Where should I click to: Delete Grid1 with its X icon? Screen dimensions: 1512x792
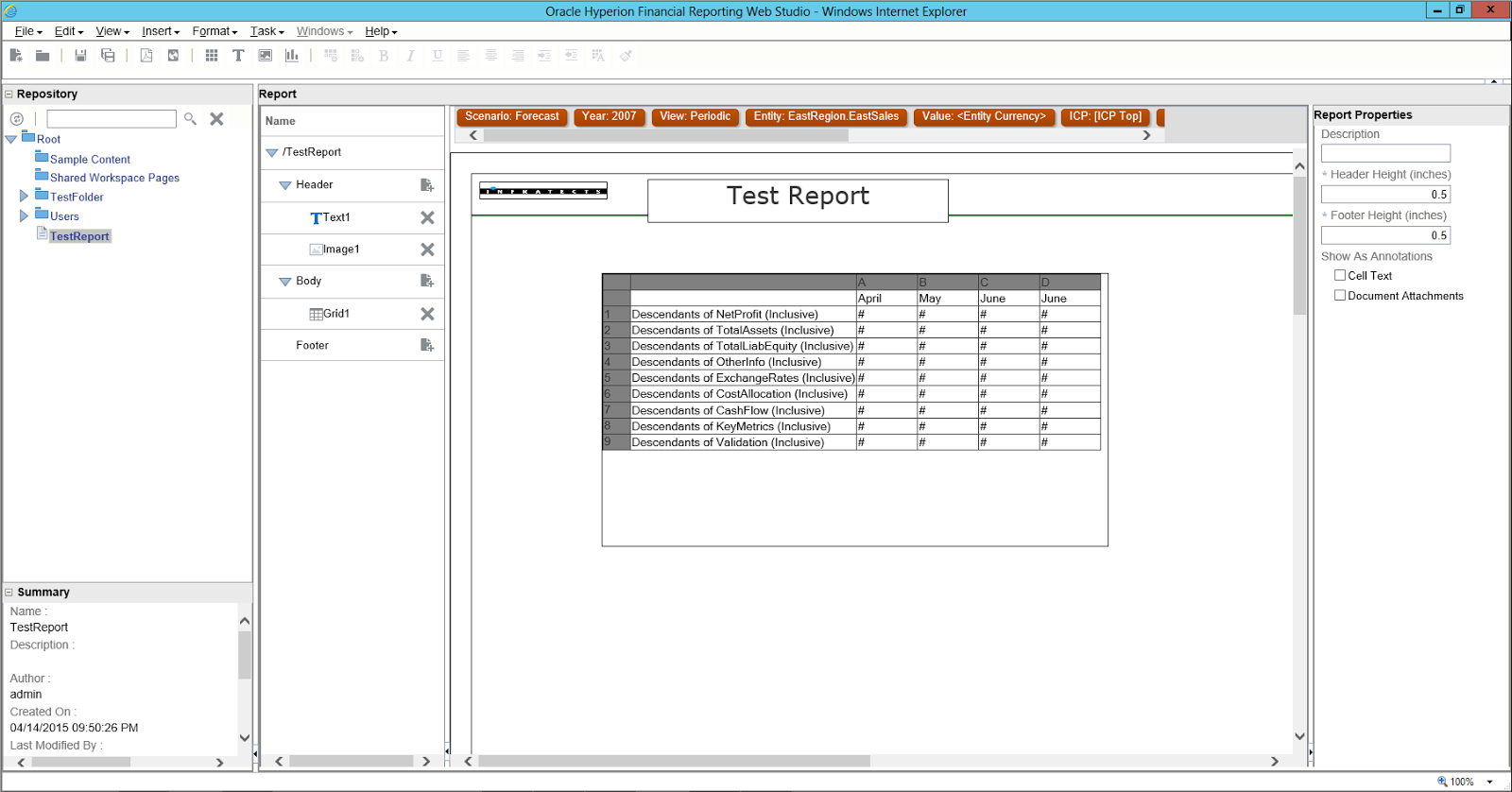[427, 314]
